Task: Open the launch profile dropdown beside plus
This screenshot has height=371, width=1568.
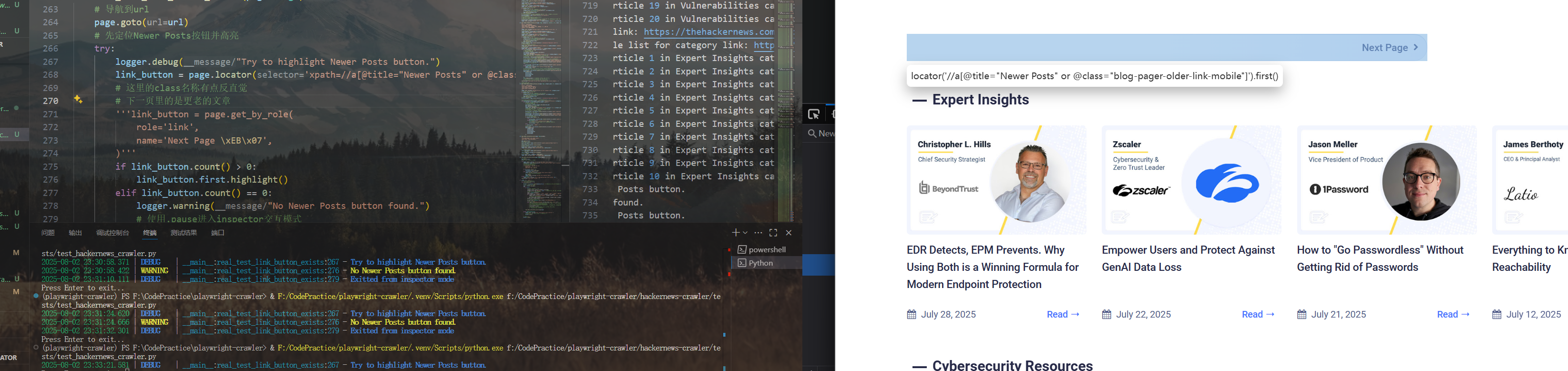Action: coord(745,233)
